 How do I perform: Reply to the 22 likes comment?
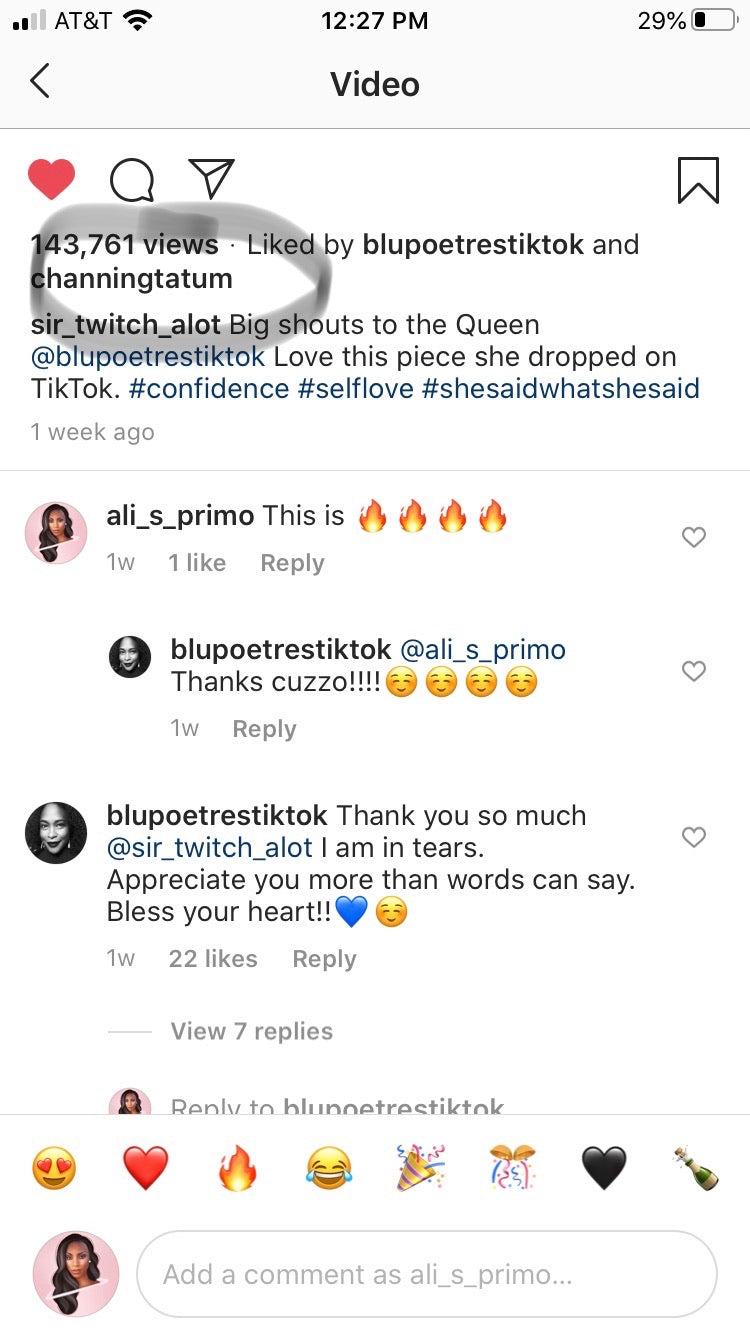pyautogui.click(x=324, y=959)
